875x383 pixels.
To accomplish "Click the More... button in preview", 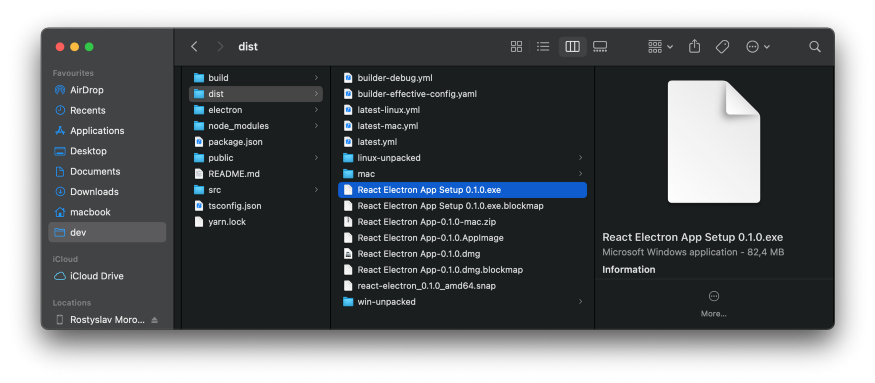I will point(714,304).
